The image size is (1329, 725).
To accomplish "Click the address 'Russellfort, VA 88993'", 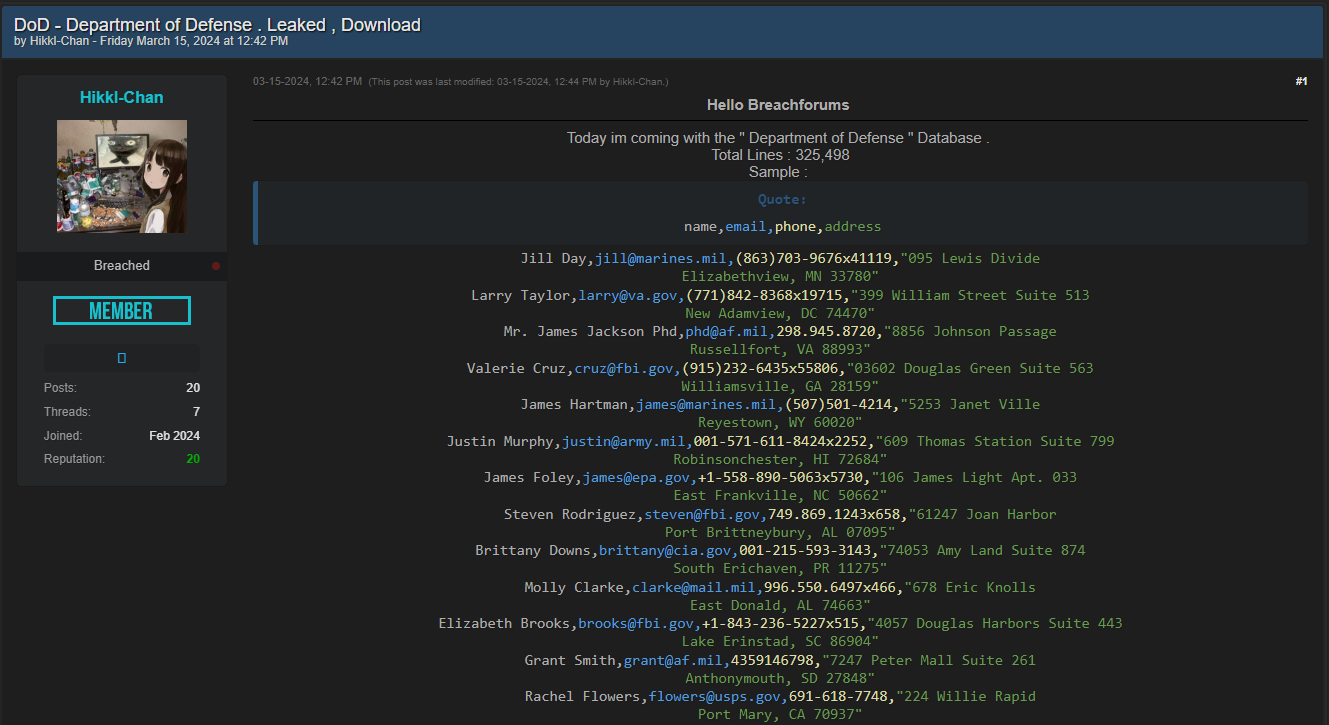I will pos(780,350).
